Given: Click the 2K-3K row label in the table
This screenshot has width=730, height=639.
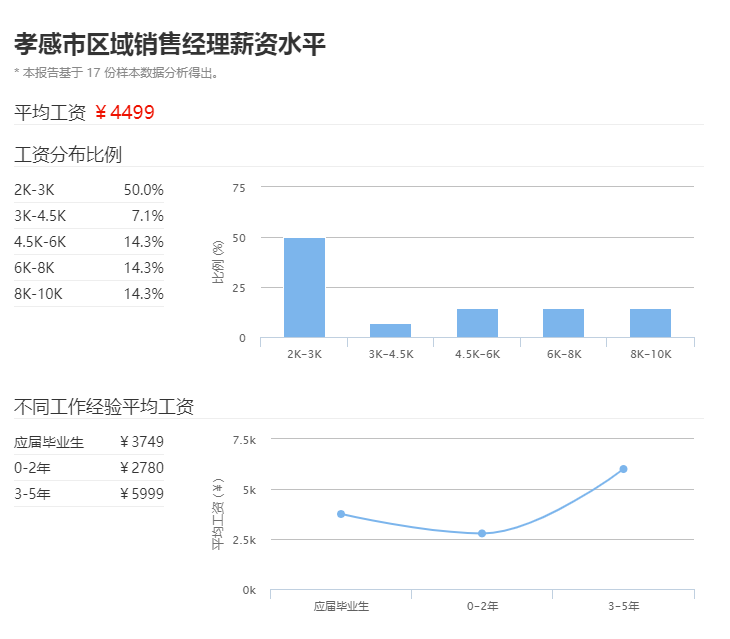Looking at the screenshot, I should (x=34, y=190).
